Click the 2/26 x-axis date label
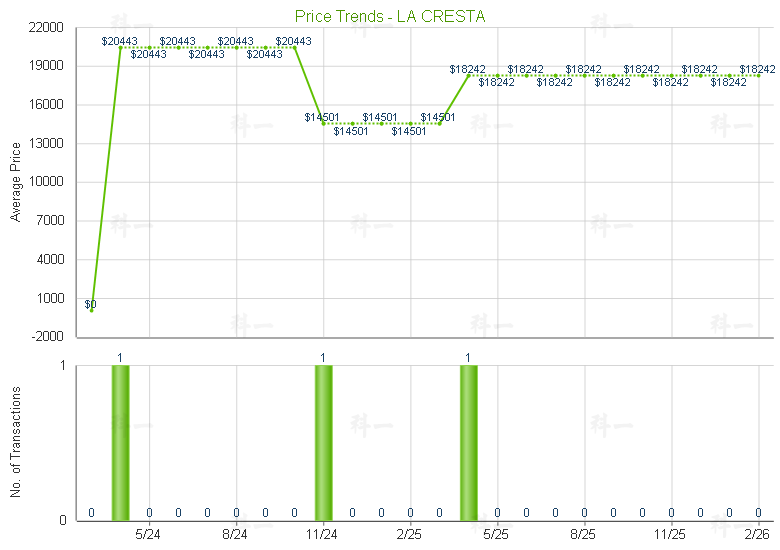The height and width of the screenshot is (550, 780). tap(758, 535)
